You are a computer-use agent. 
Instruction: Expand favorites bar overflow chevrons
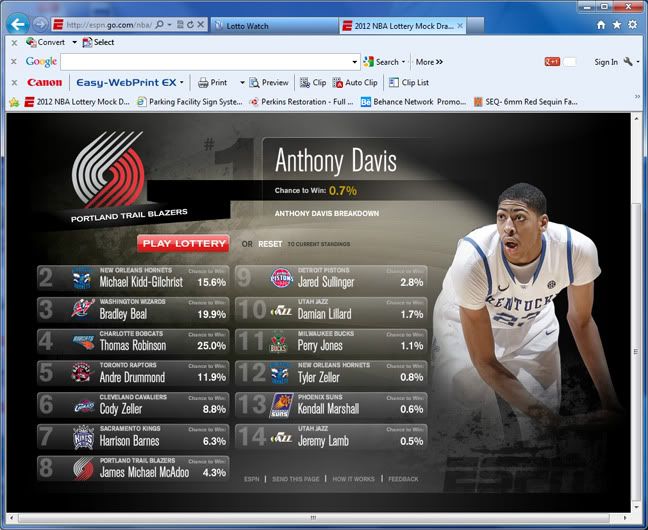pos(637,97)
